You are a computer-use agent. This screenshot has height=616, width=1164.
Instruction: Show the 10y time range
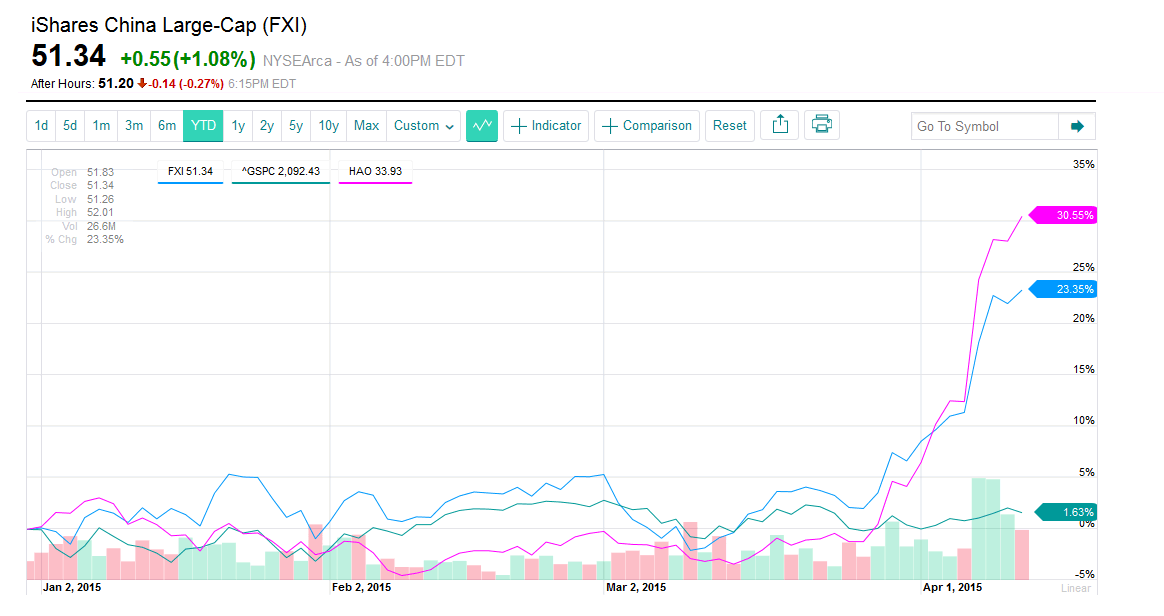[328, 126]
